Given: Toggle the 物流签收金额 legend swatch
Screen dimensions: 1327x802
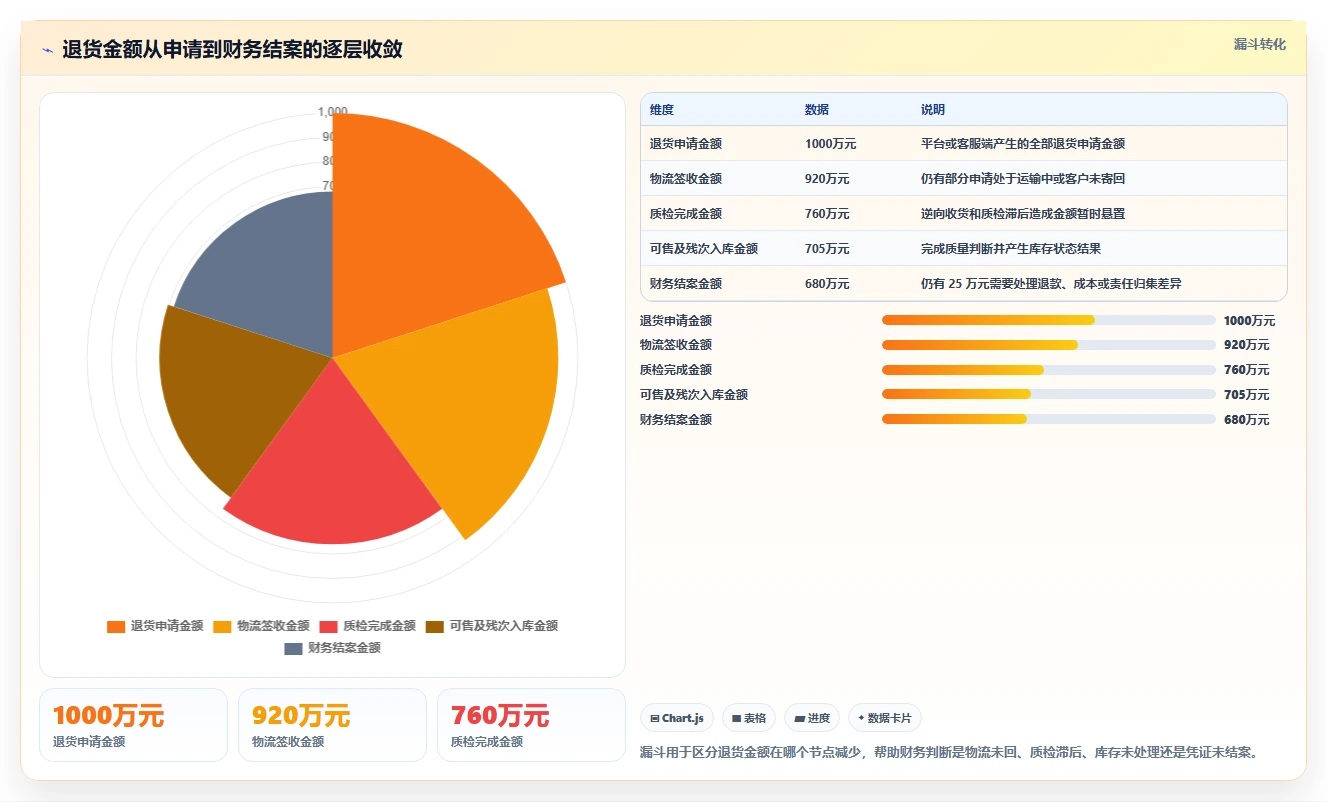Looking at the screenshot, I should coord(222,626).
